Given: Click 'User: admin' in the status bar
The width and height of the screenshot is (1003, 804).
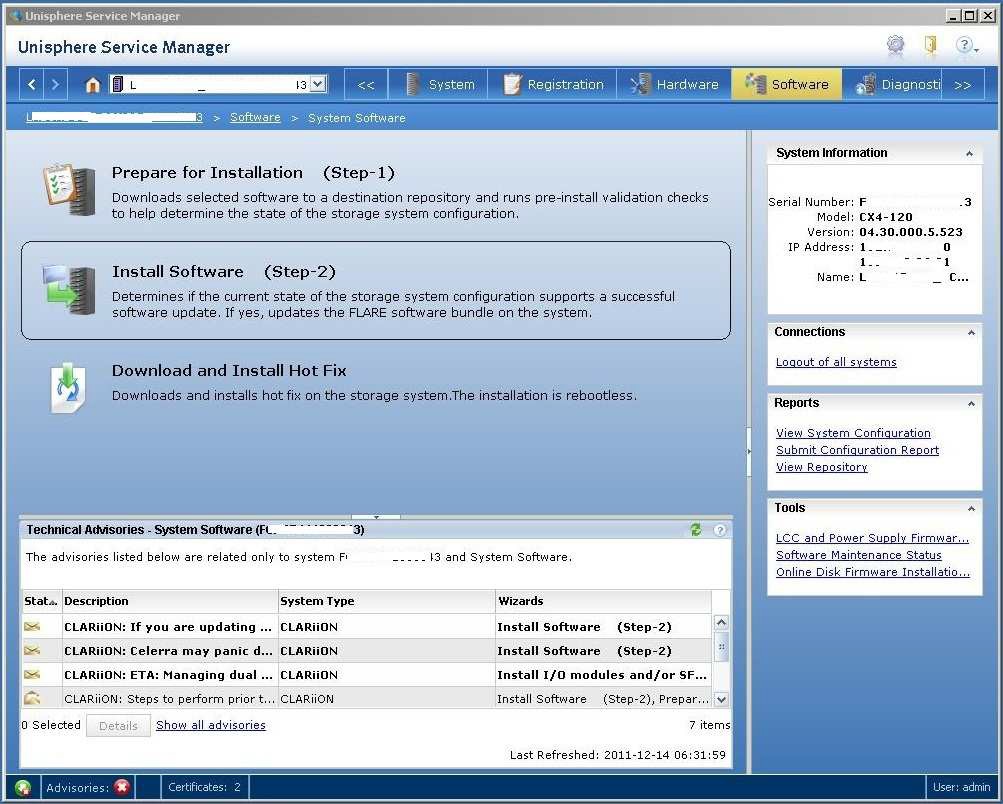Looking at the screenshot, I should point(961,787).
